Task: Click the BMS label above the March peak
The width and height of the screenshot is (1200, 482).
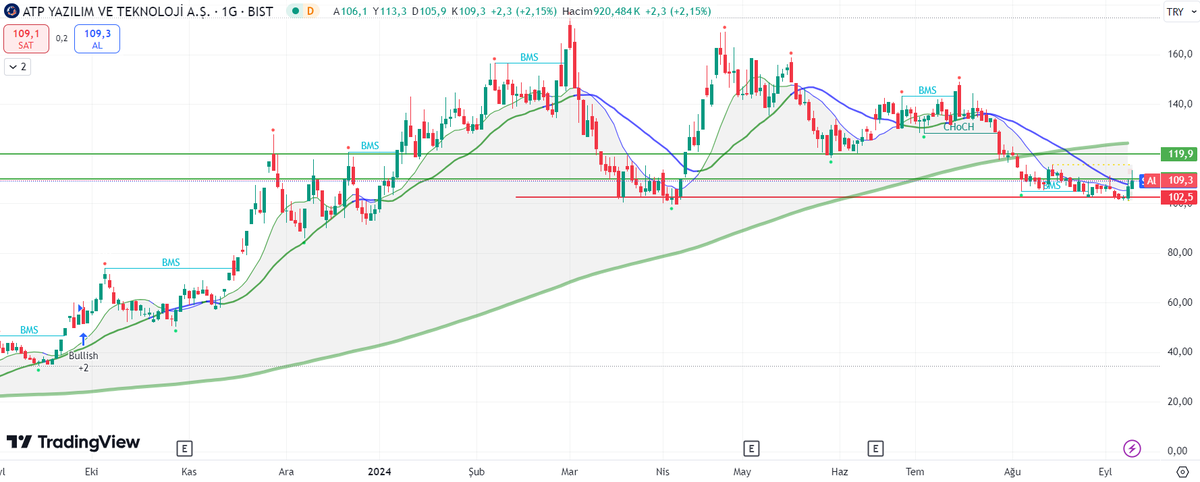Action: (x=529, y=58)
